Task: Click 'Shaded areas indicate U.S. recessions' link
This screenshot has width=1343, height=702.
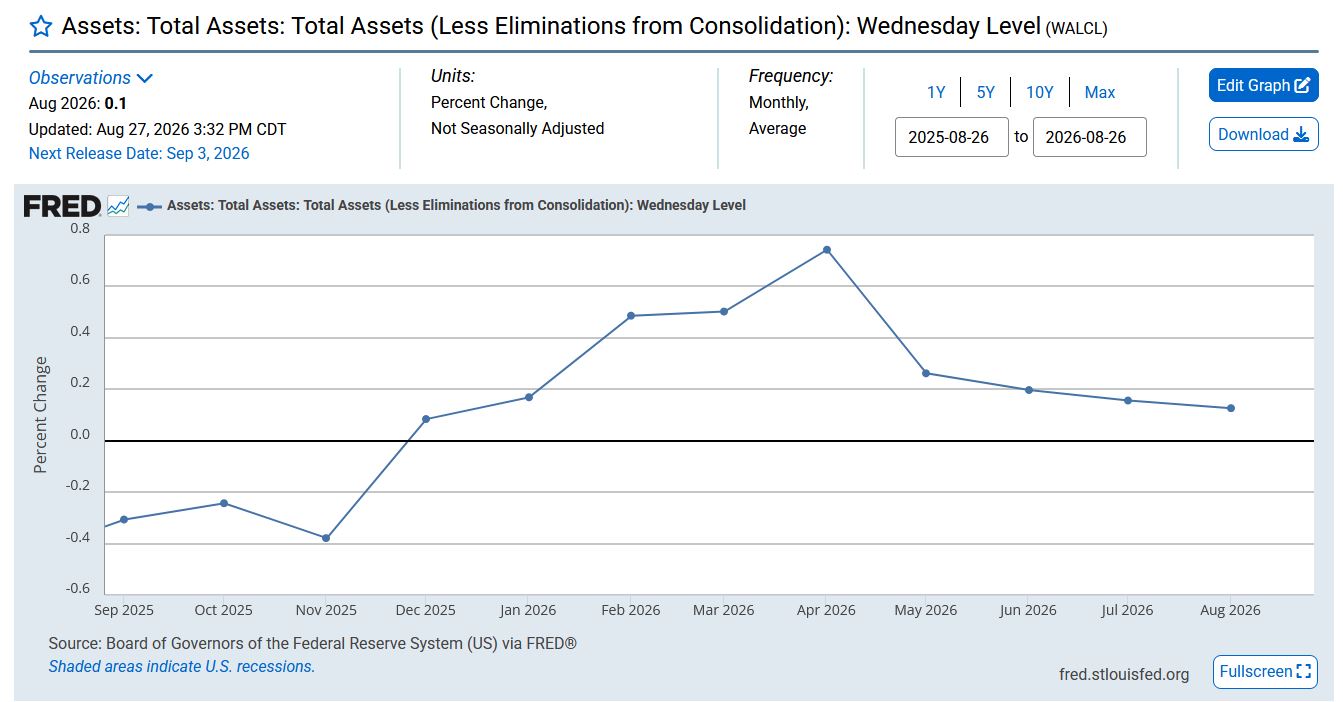Action: click(182, 666)
